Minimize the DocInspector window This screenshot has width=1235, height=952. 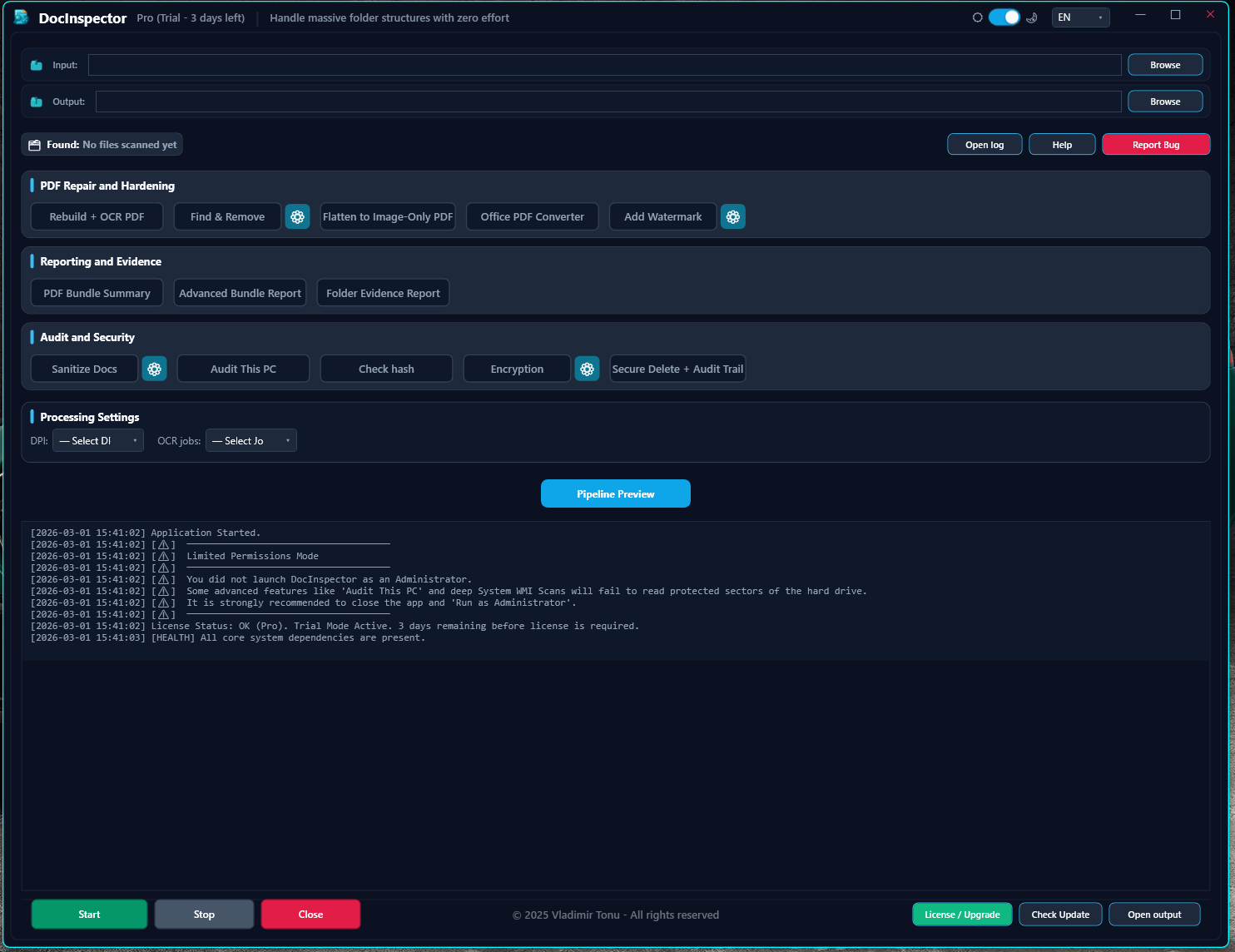[x=1141, y=15]
